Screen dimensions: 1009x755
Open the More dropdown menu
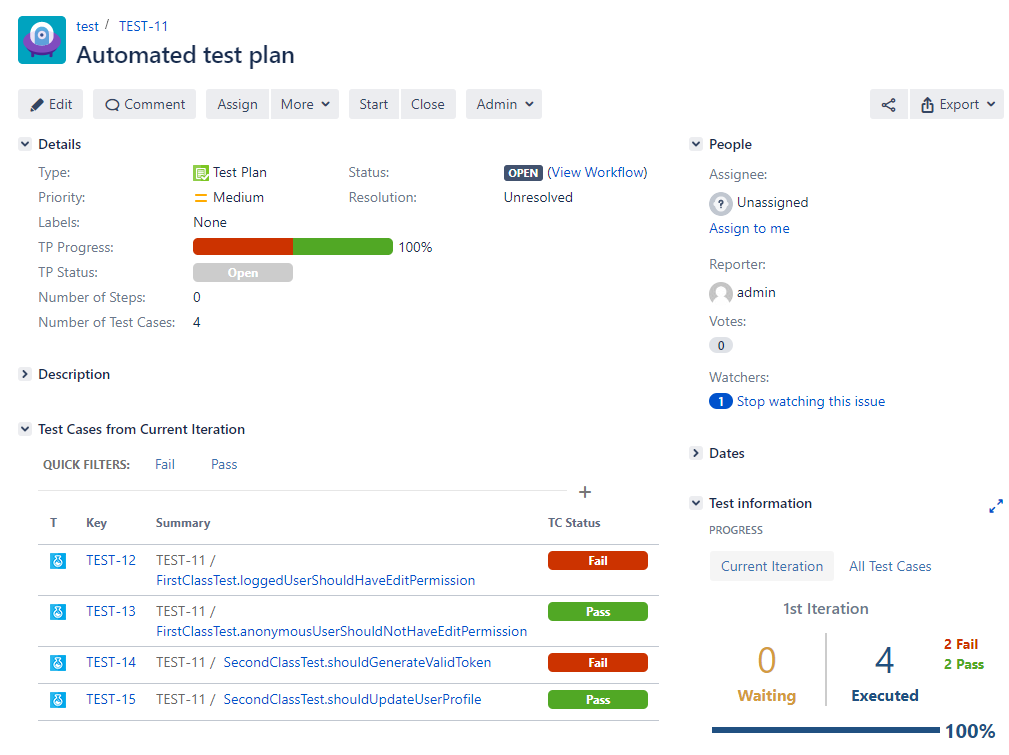point(305,104)
